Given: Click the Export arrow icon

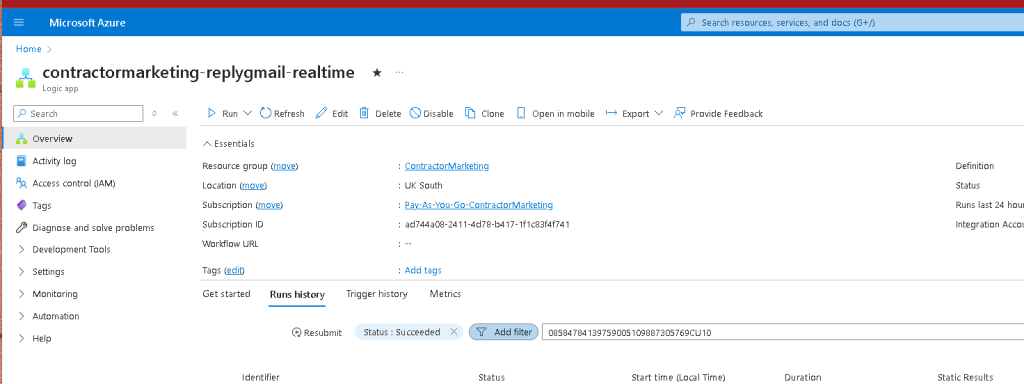Looking at the screenshot, I should (611, 113).
